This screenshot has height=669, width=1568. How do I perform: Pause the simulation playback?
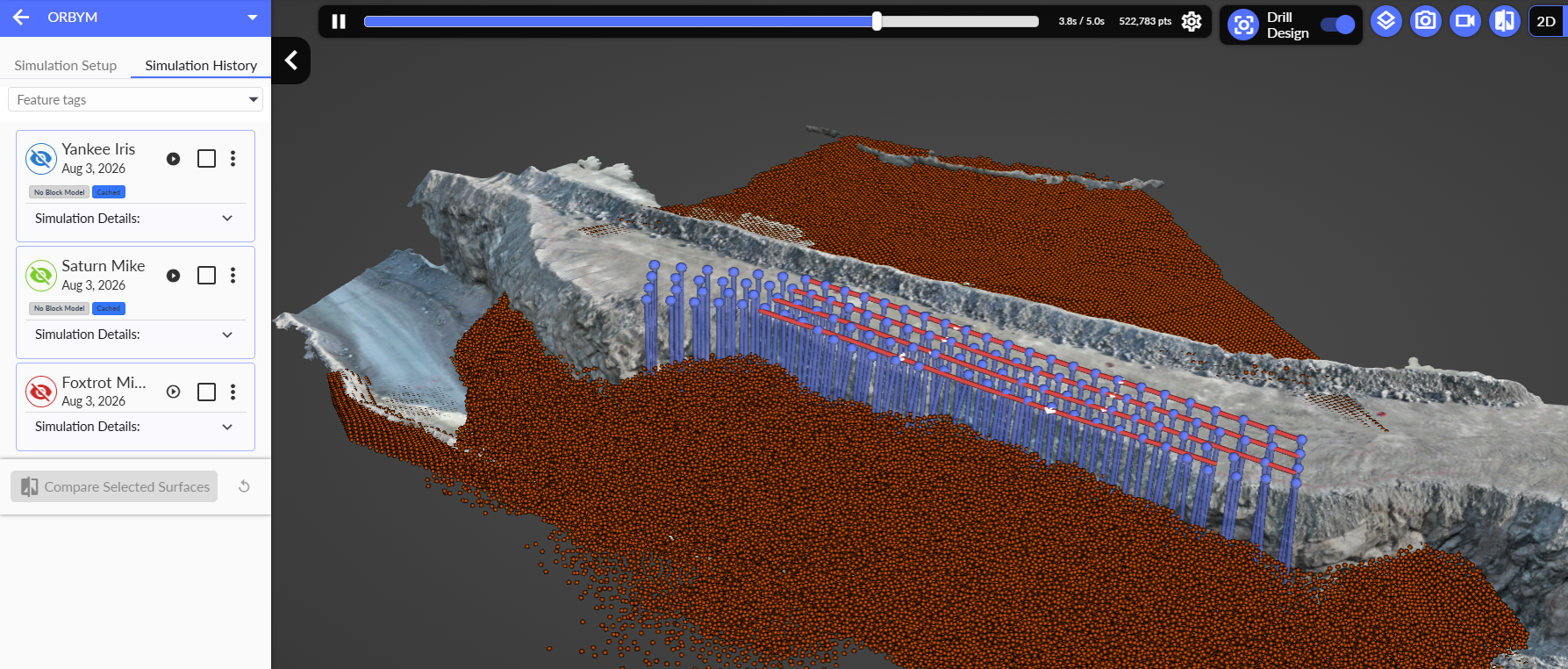coord(339,21)
